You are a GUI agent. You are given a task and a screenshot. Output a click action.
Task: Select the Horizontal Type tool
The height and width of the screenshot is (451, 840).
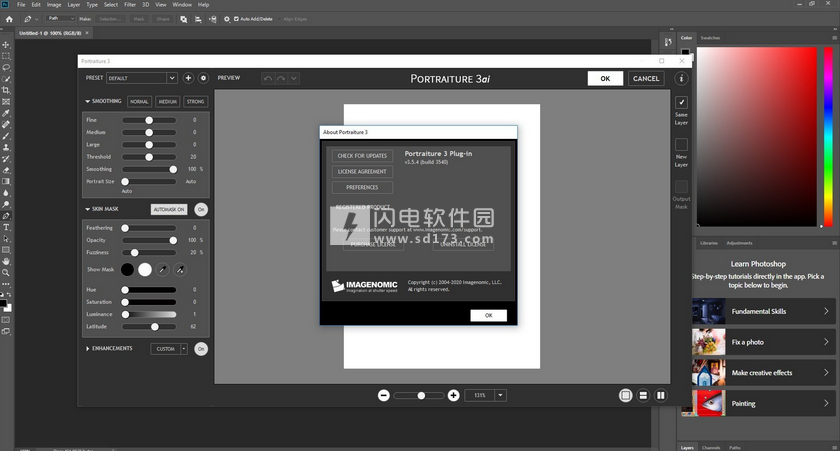pyautogui.click(x=6, y=228)
